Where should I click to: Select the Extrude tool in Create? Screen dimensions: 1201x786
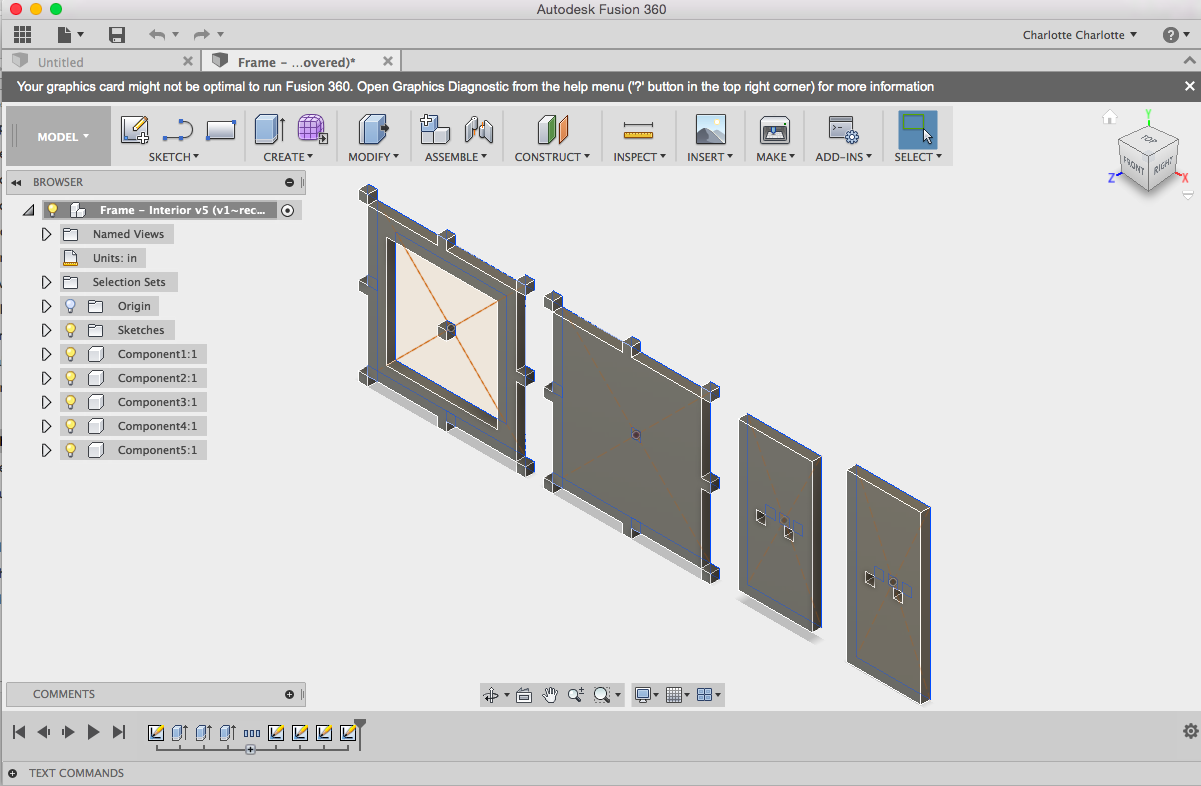[270, 129]
